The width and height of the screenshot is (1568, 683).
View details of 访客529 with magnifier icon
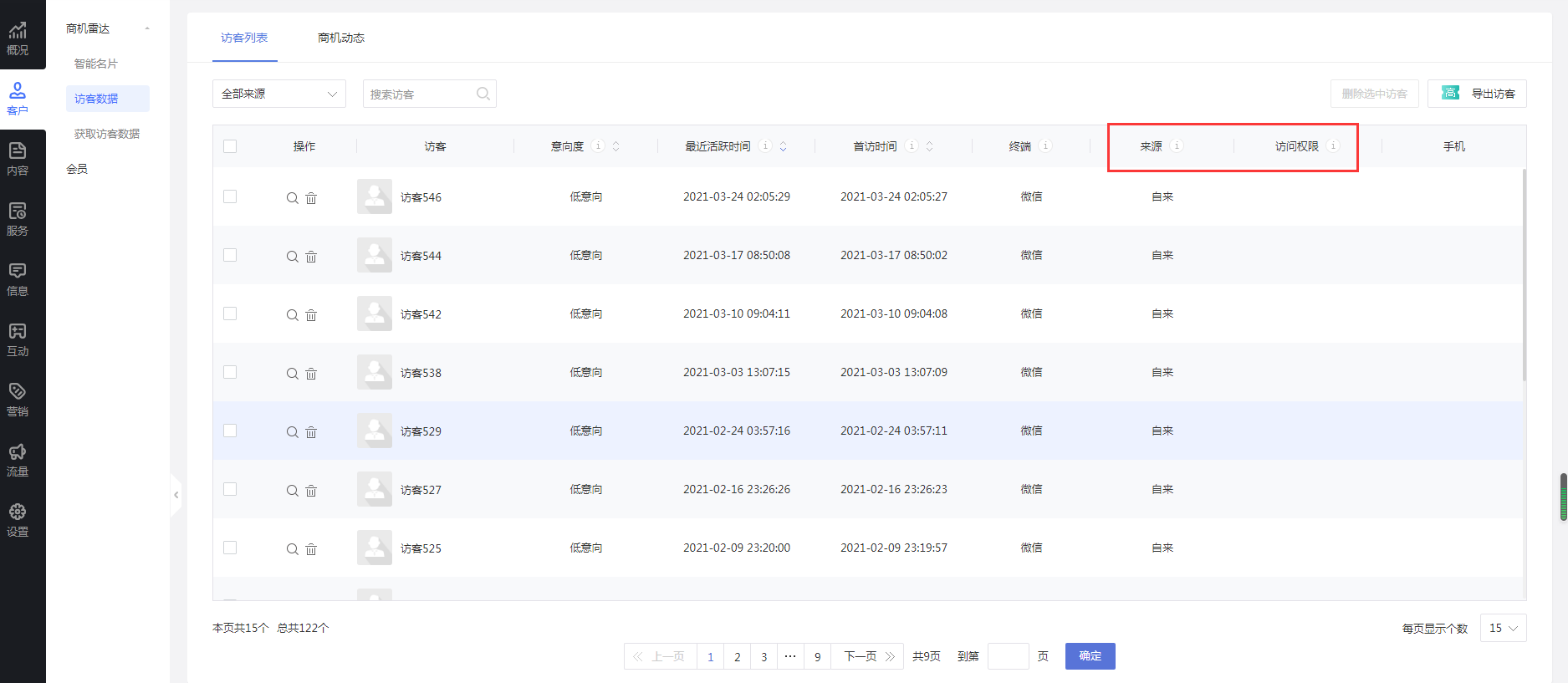click(292, 432)
